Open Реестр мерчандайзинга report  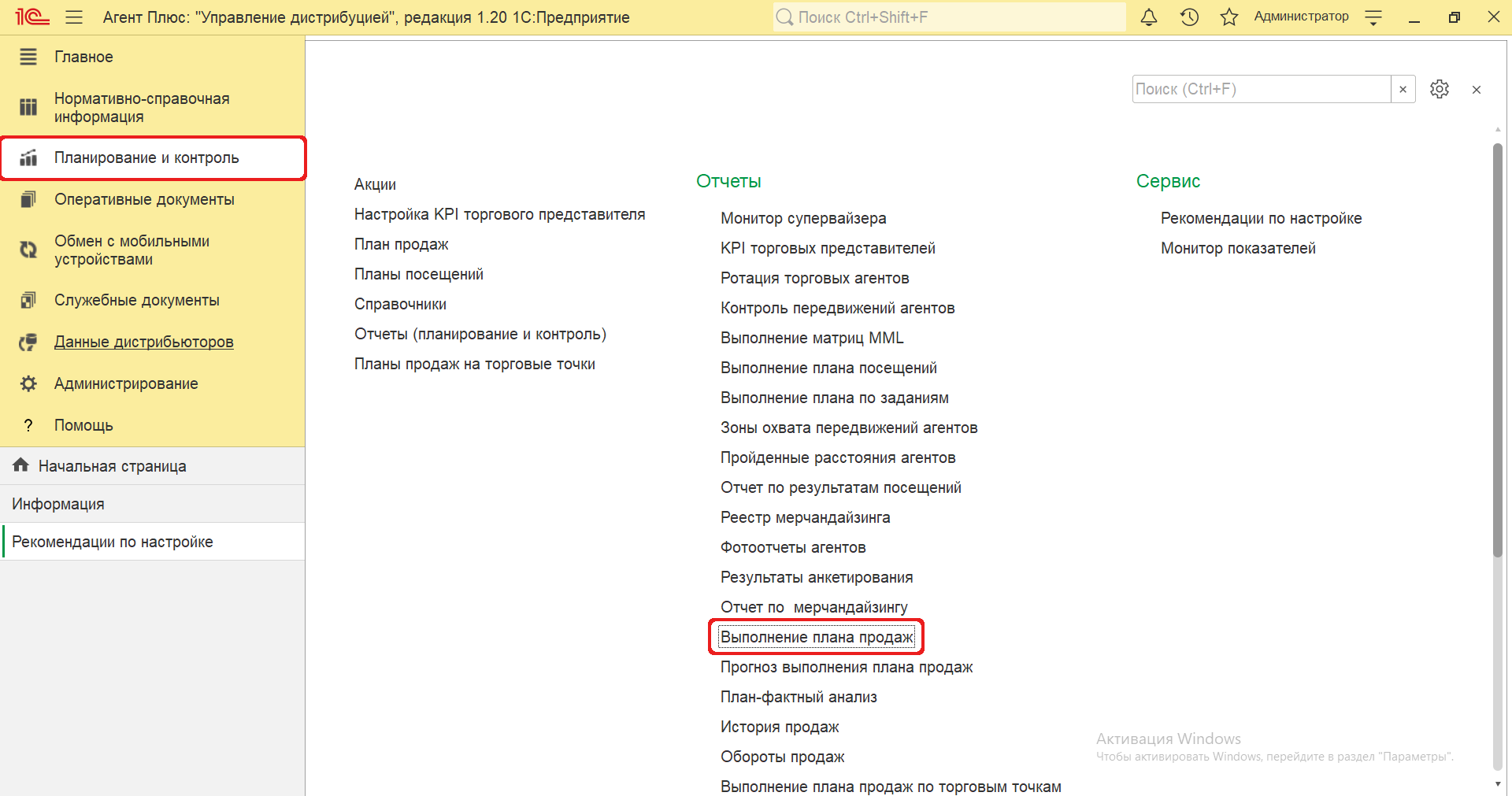(x=806, y=517)
